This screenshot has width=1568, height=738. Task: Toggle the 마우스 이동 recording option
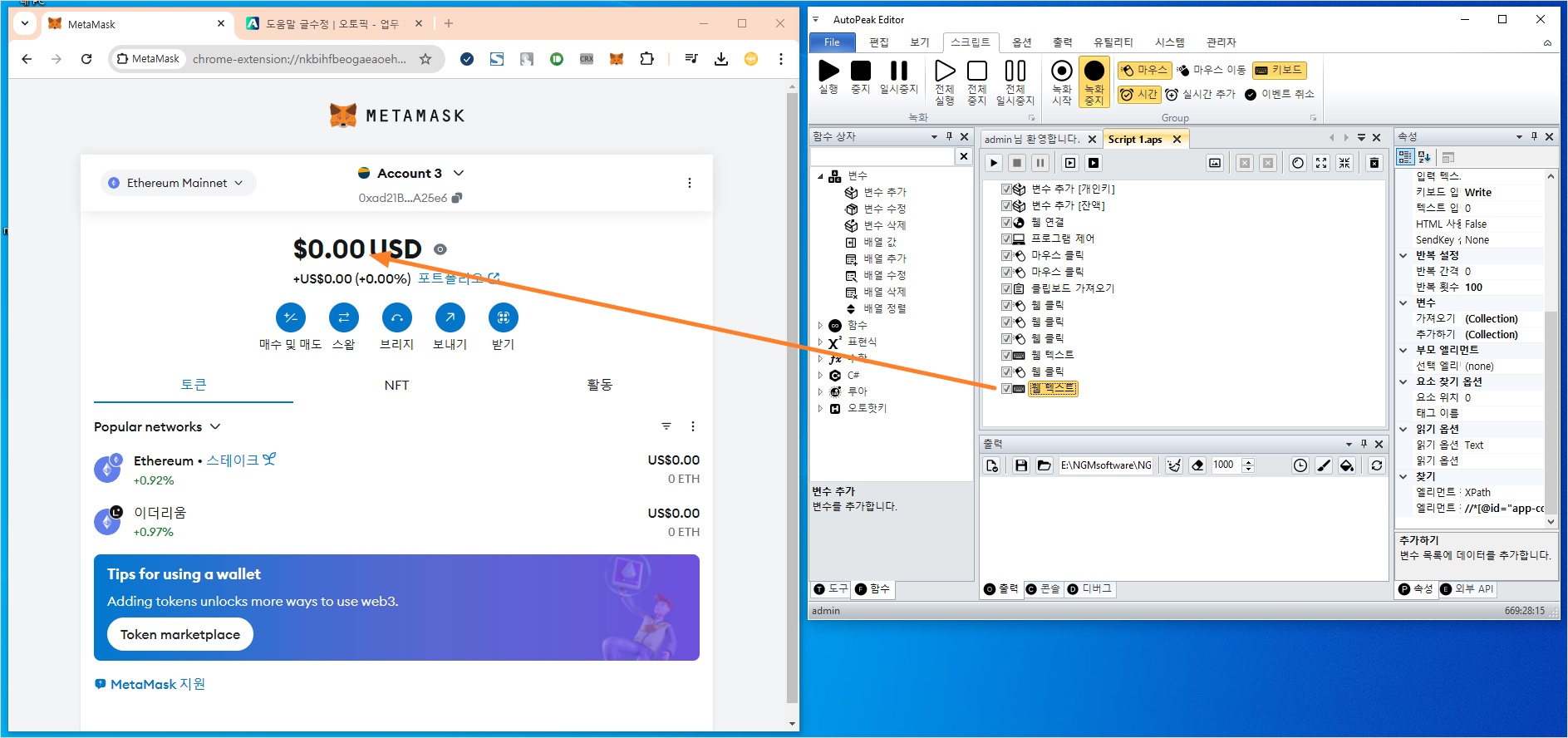click(1212, 71)
